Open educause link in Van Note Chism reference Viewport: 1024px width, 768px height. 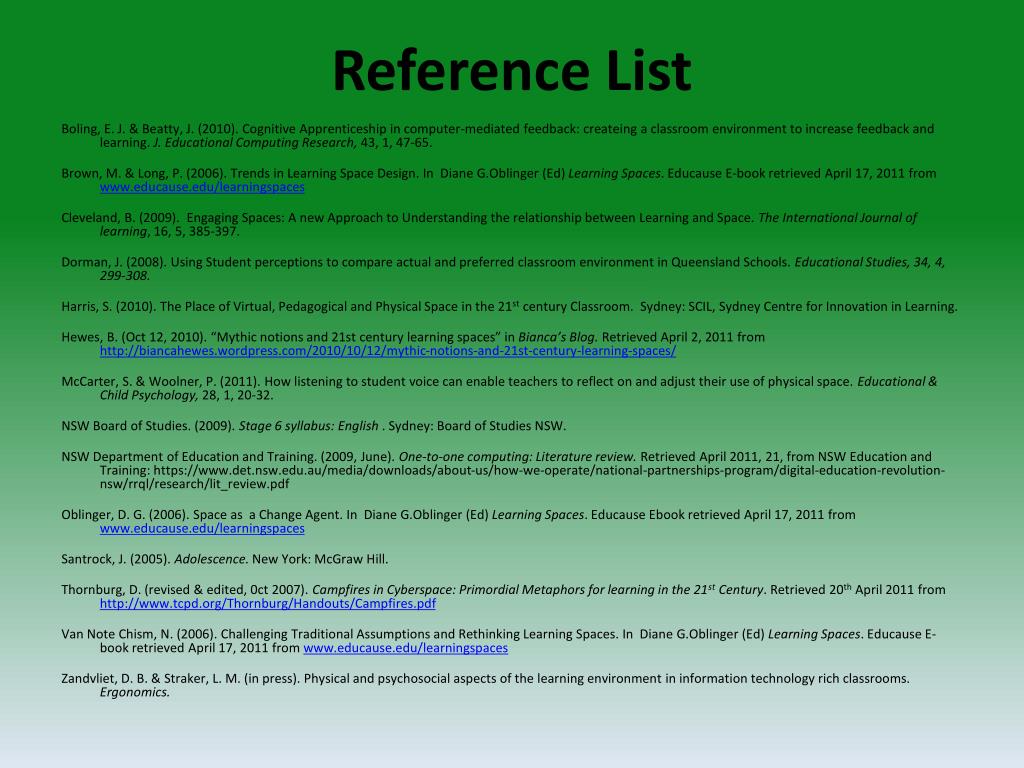(x=406, y=648)
